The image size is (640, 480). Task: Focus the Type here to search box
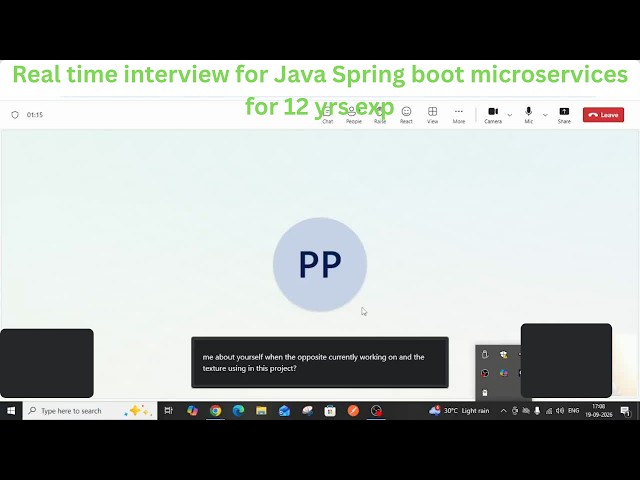90,411
